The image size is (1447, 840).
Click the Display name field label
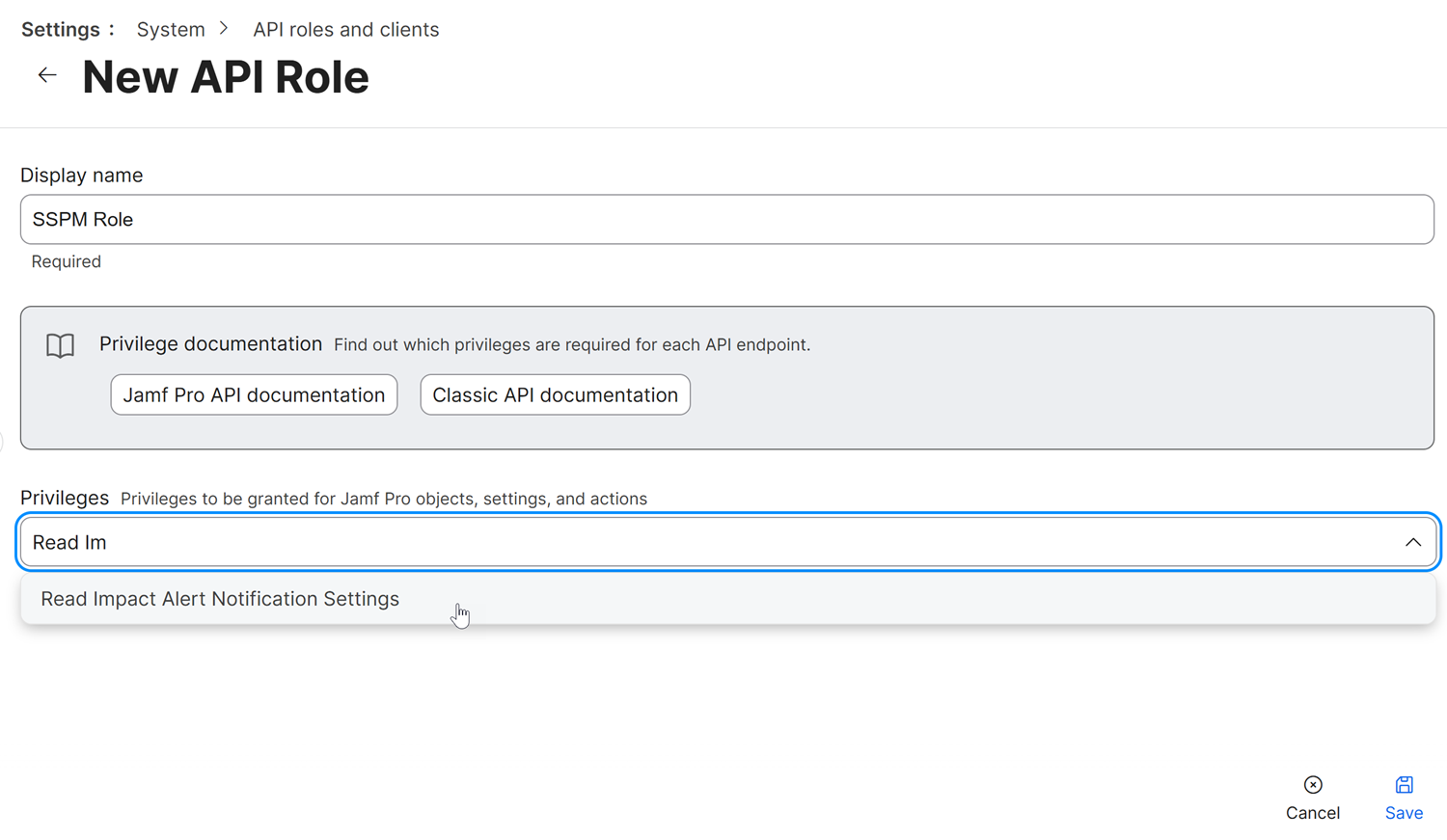point(82,176)
